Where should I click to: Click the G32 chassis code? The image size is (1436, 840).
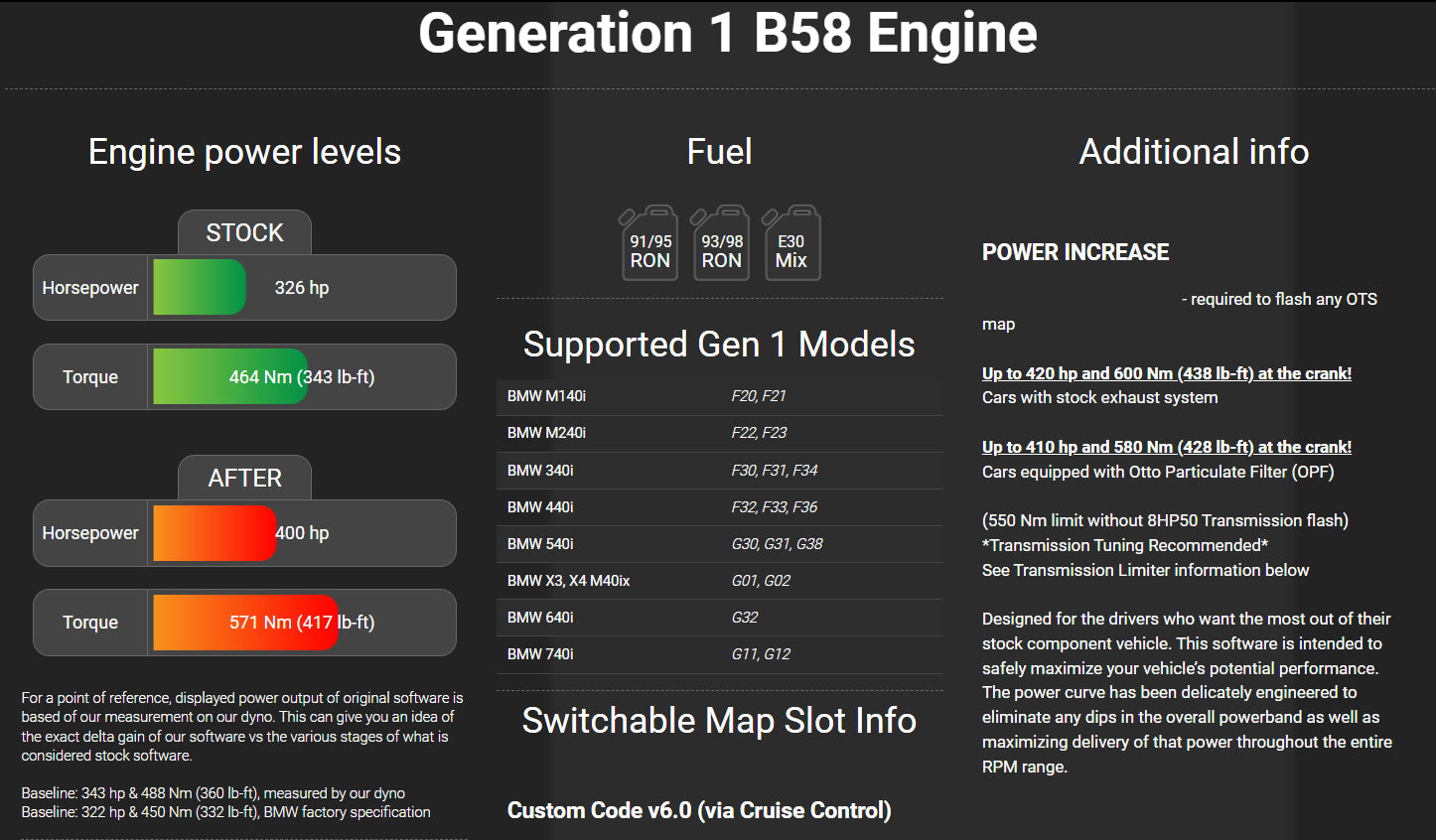(x=745, y=618)
